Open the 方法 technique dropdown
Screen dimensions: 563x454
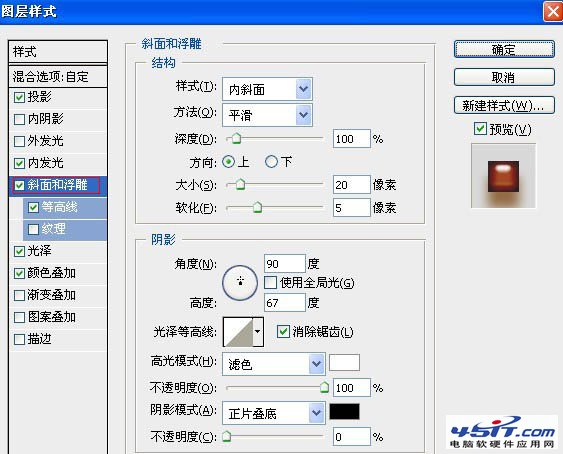pyautogui.click(x=267, y=115)
